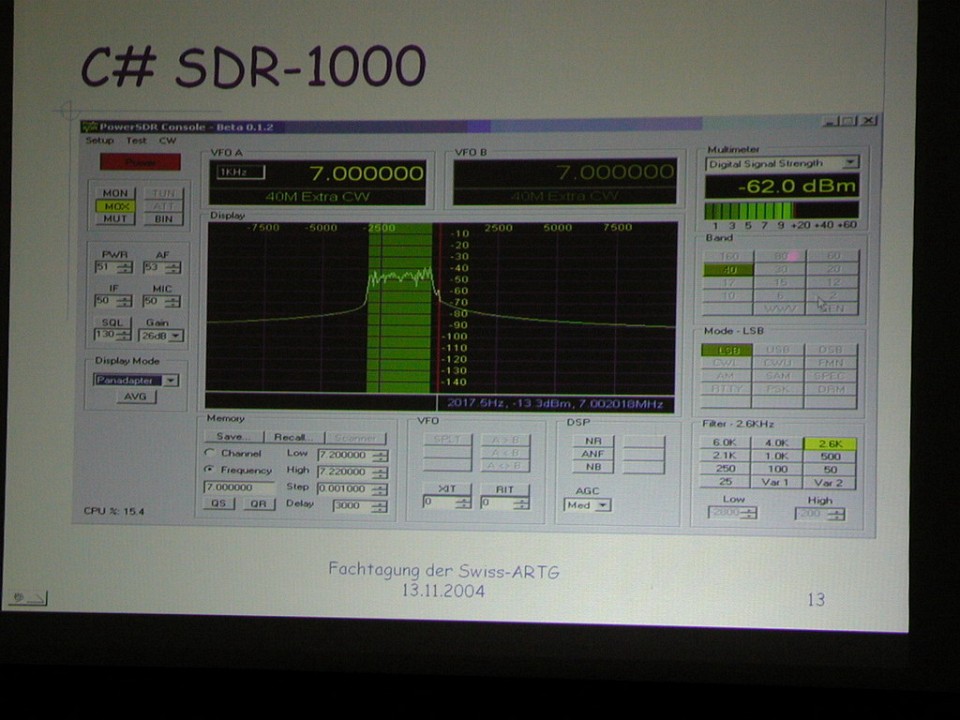Open the CW menu

tap(167, 140)
